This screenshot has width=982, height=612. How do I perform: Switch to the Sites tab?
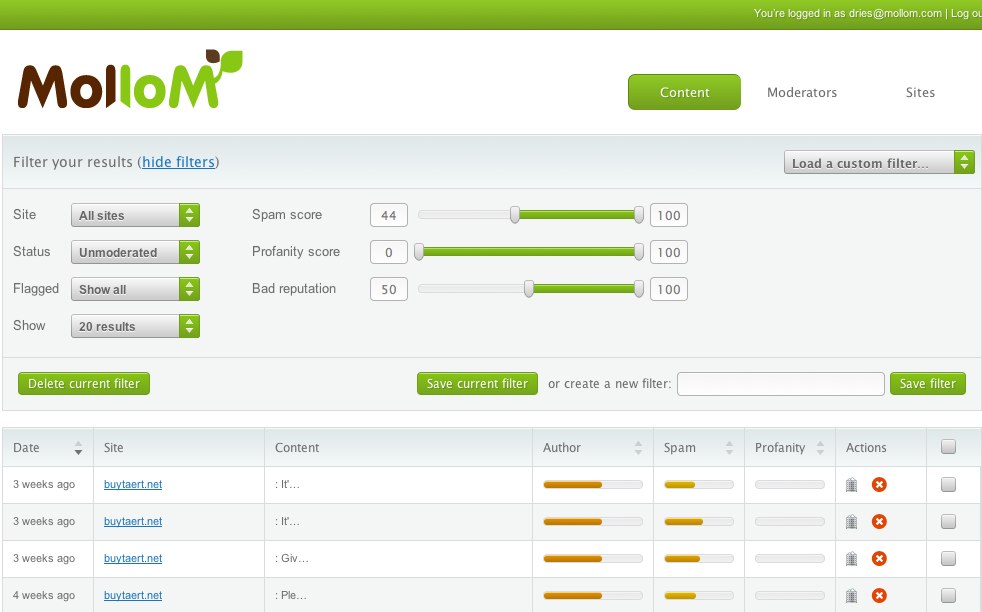click(x=919, y=92)
